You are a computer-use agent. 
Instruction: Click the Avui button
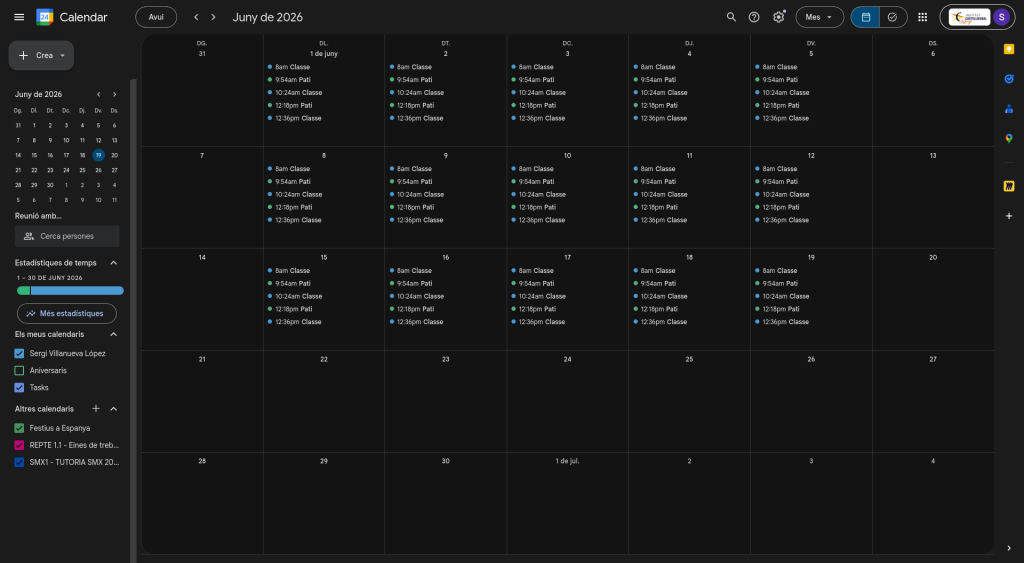tap(156, 17)
